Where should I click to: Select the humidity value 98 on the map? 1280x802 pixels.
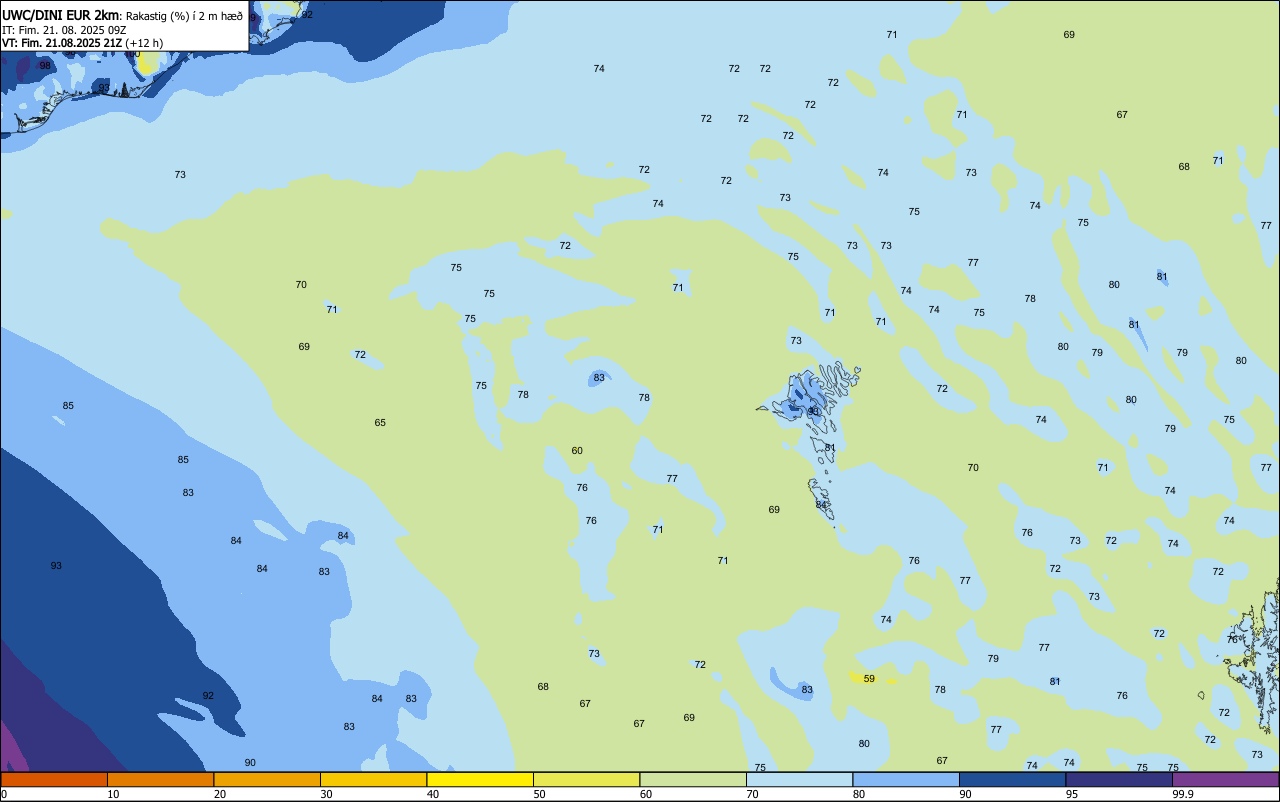[x=45, y=65]
